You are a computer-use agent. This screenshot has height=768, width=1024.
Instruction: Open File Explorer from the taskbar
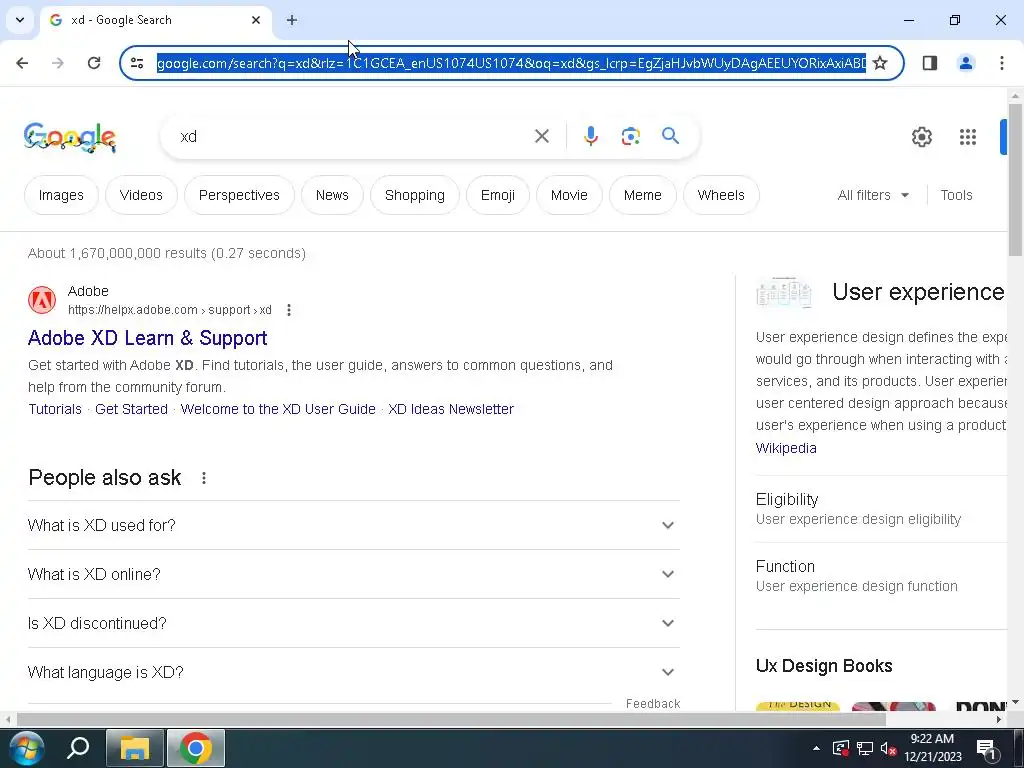pos(135,748)
